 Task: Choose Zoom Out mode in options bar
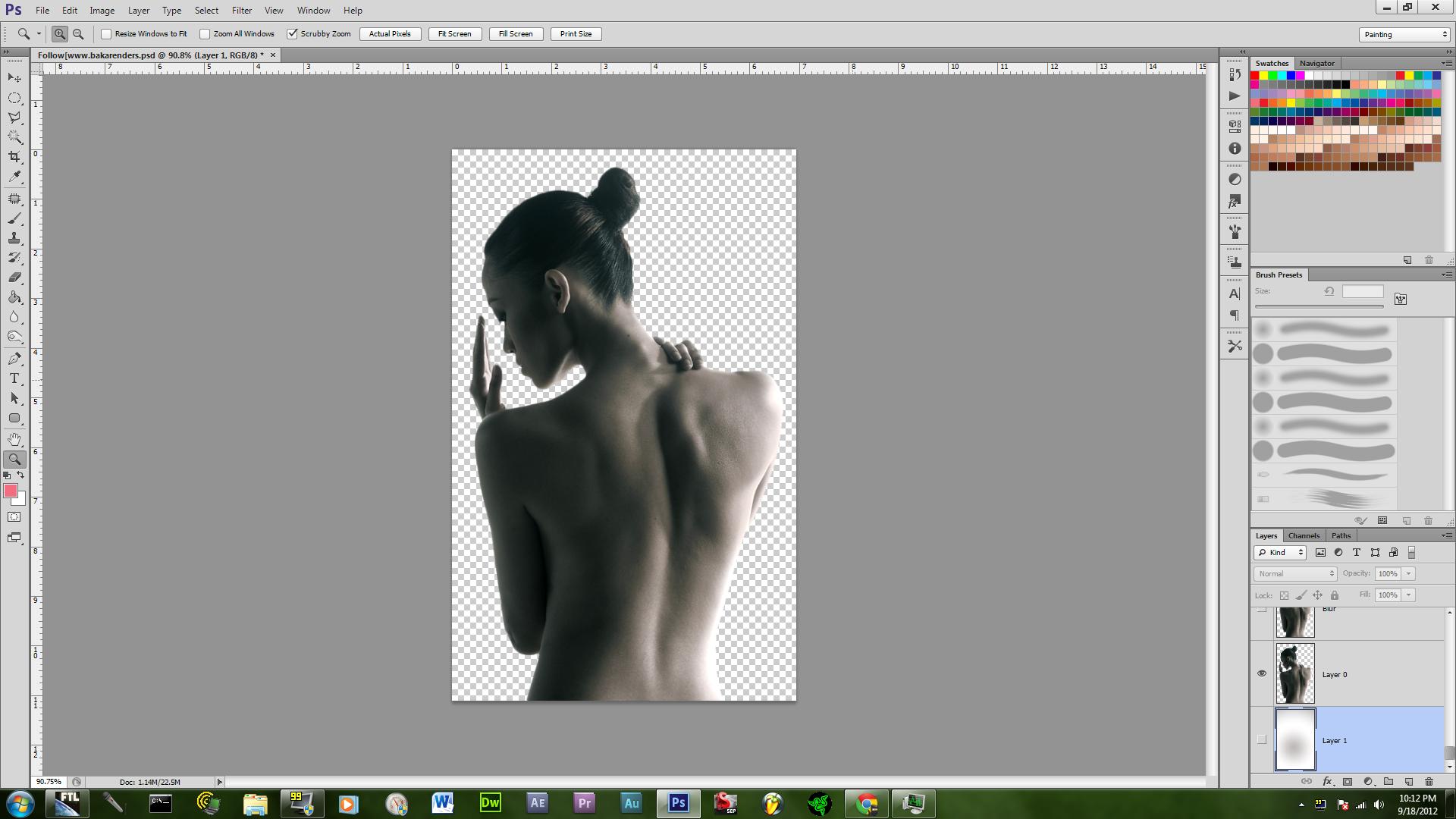78,34
